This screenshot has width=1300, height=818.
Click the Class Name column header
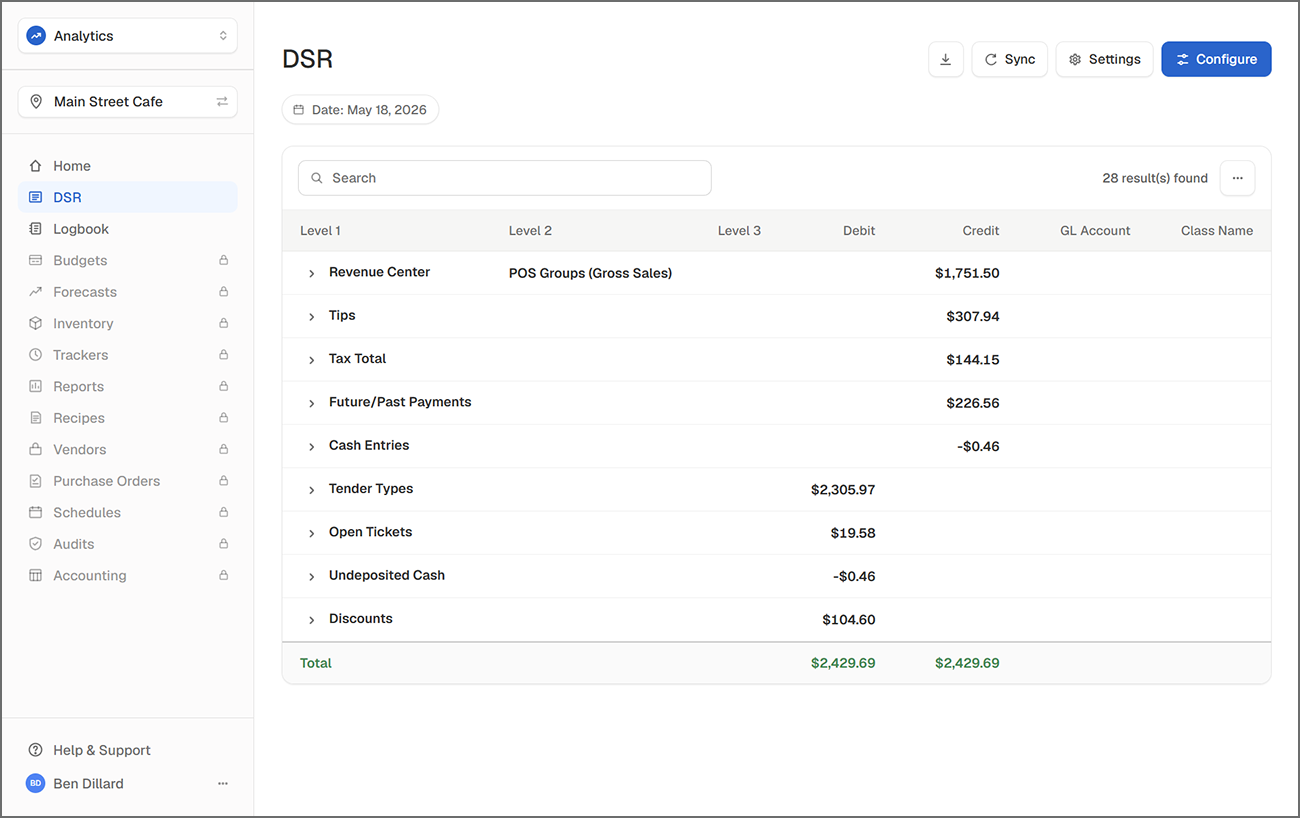pyautogui.click(x=1217, y=230)
